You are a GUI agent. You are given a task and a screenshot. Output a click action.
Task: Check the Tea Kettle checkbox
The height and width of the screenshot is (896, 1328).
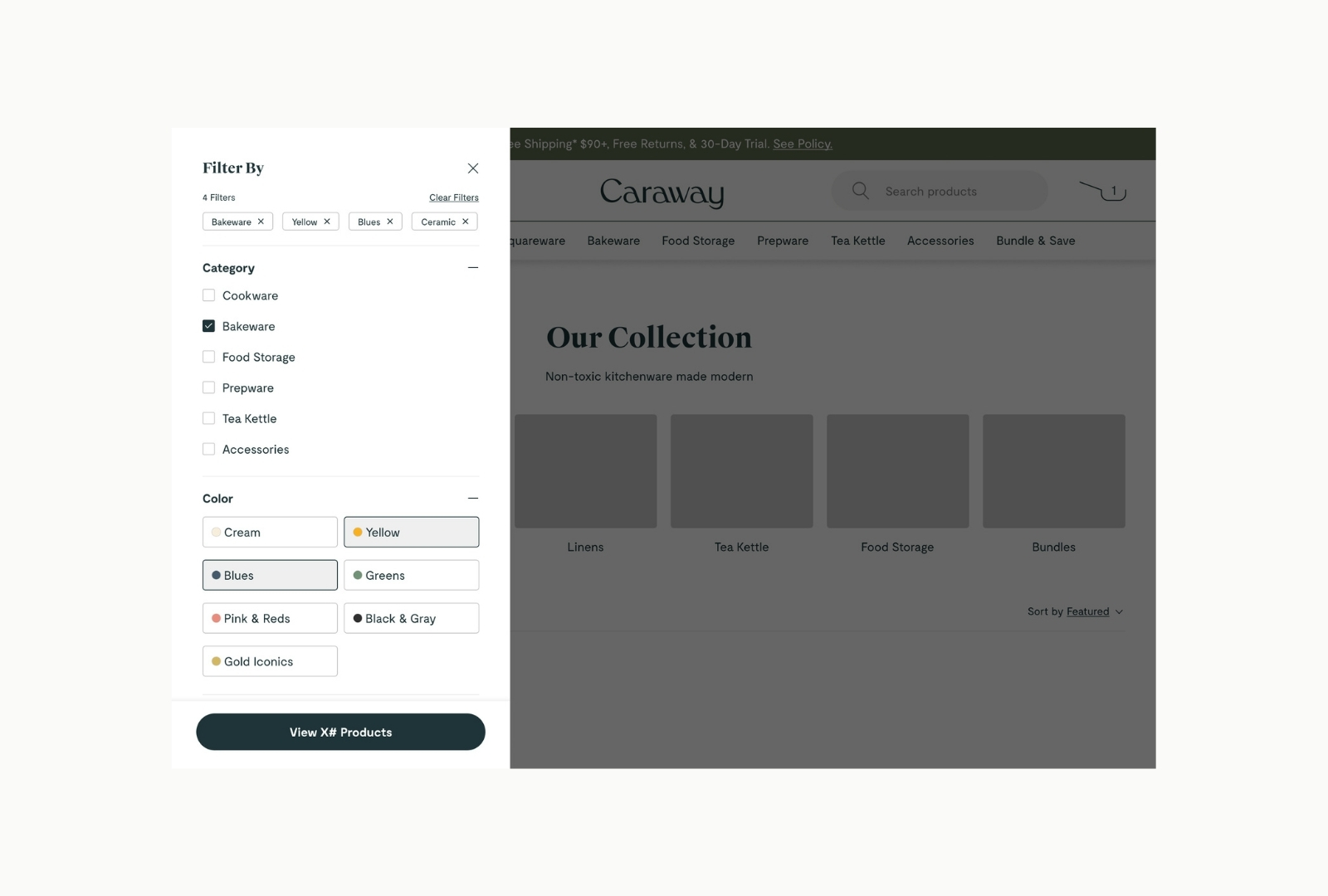click(208, 418)
